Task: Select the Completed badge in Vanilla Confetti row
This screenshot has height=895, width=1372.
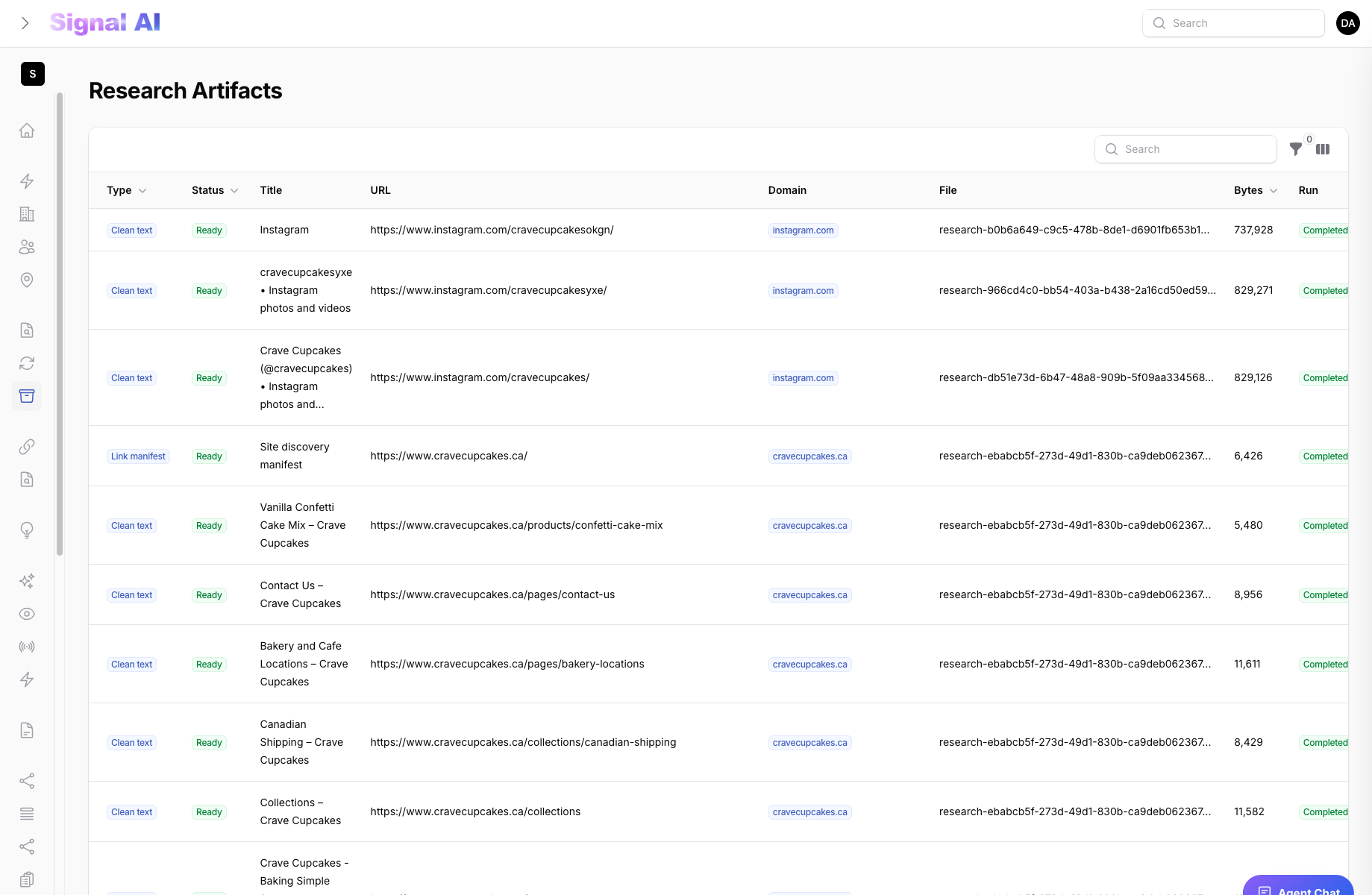Action: click(x=1325, y=526)
